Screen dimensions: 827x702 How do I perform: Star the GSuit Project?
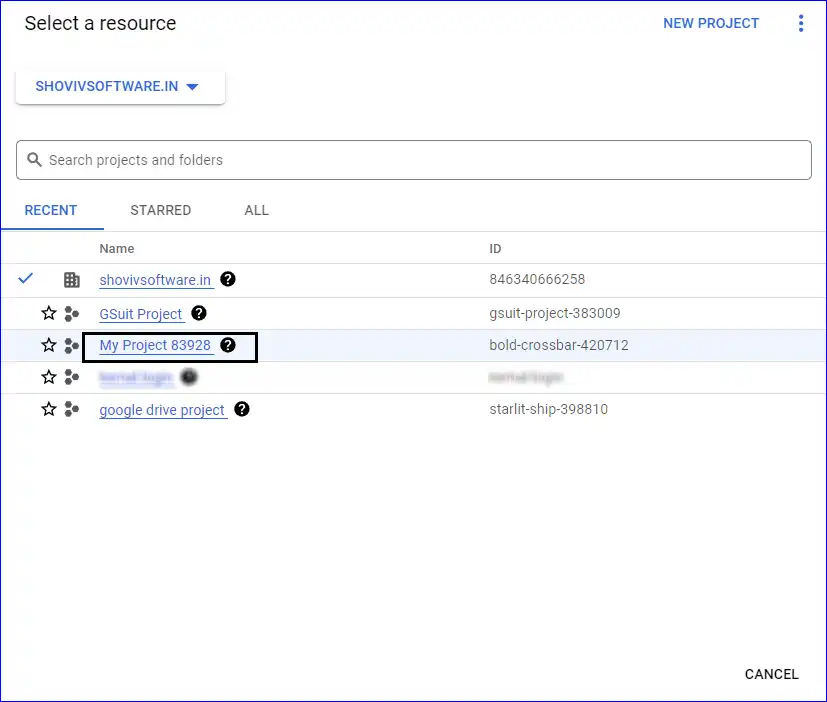click(x=48, y=314)
